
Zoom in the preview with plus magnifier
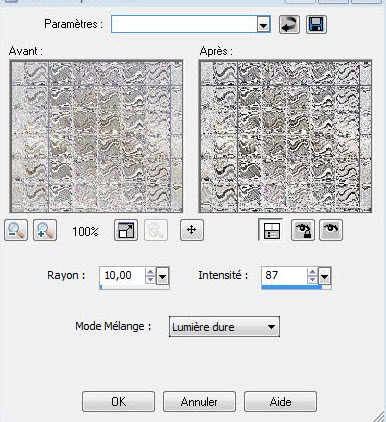coord(45,230)
